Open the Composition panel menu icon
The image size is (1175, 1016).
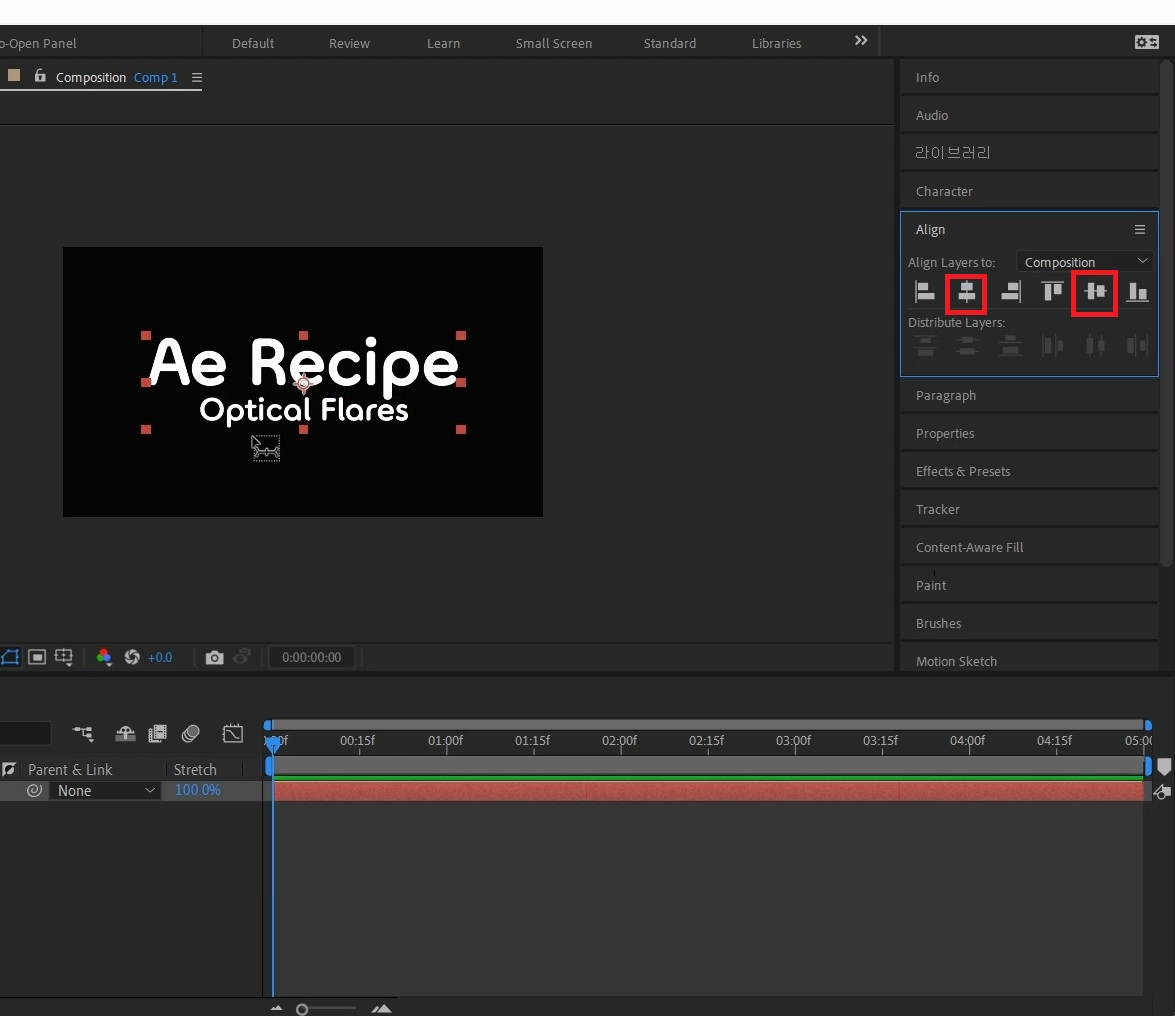197,78
